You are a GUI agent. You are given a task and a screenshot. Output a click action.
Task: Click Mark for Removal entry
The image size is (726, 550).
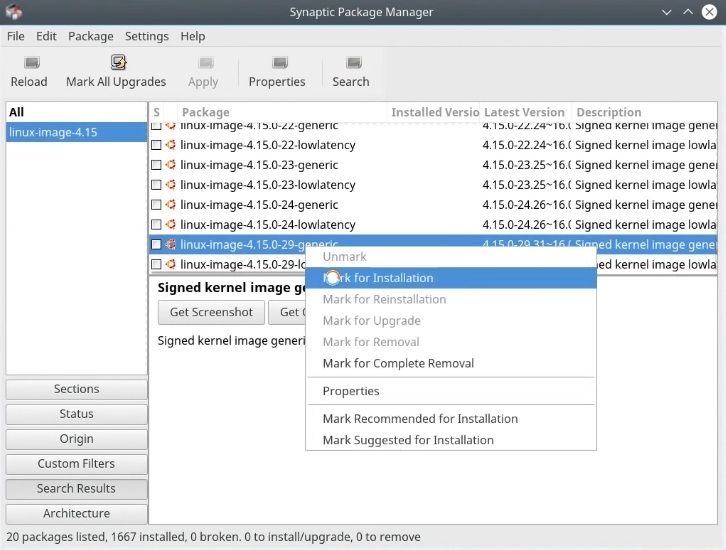[x=451, y=342]
